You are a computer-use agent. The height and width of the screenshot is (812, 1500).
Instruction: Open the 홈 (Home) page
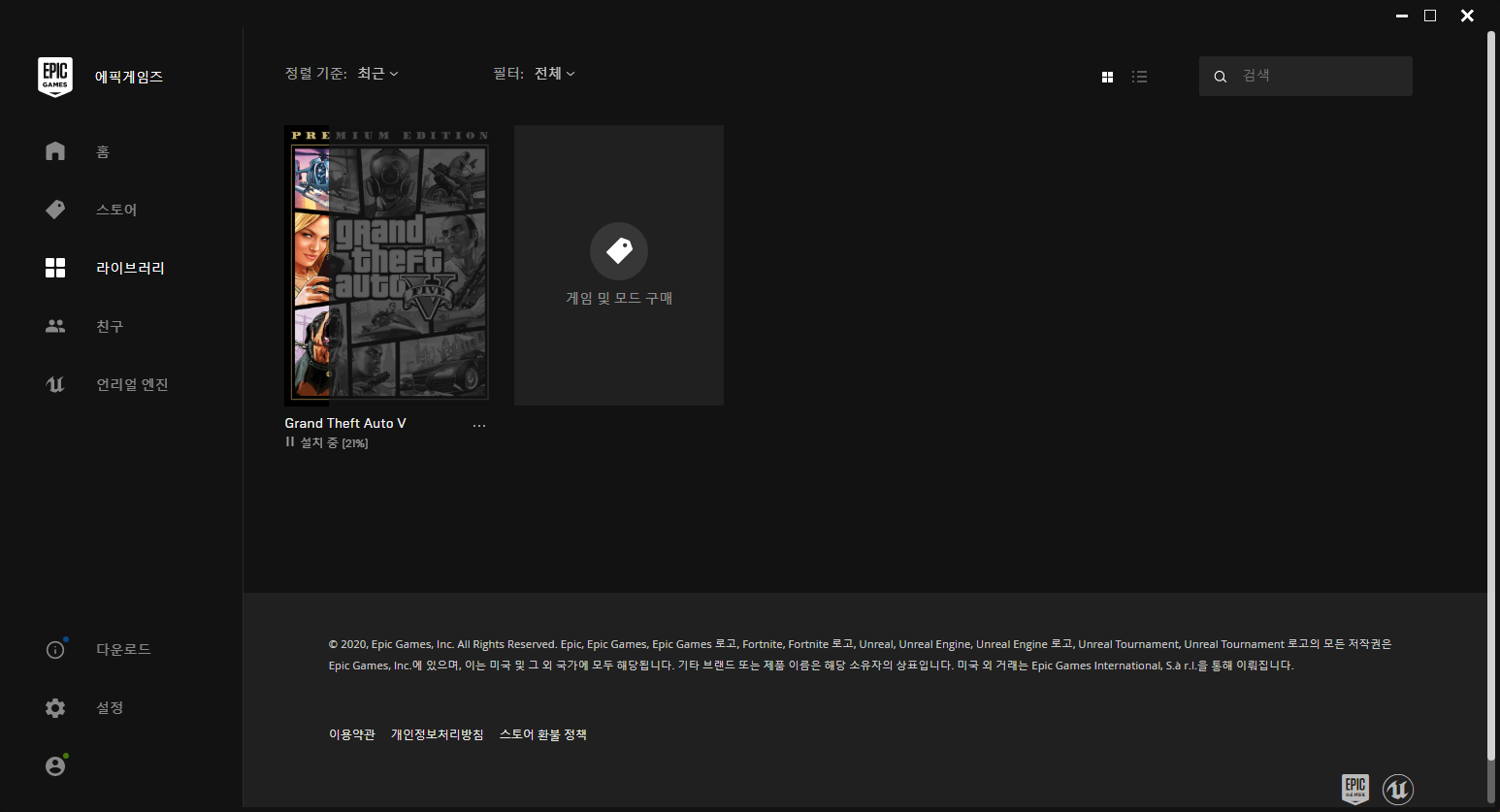point(103,151)
